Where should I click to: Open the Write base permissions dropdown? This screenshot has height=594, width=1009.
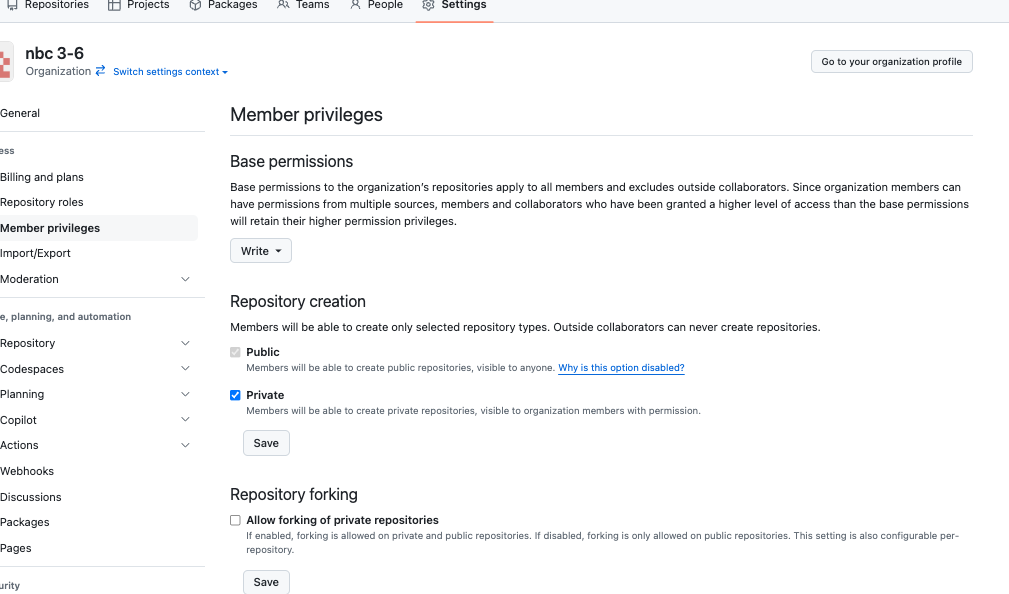click(261, 251)
